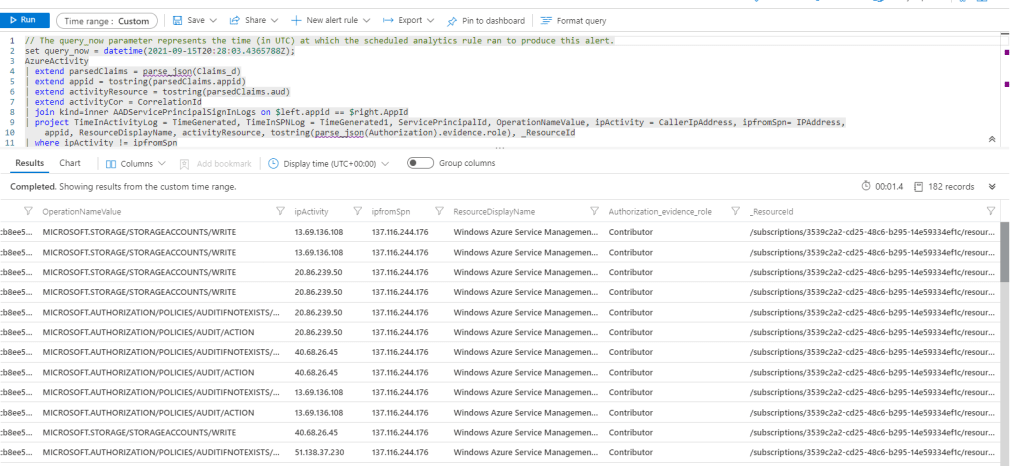Open the Time range Custom picker
1022x466 pixels.
(x=106, y=20)
